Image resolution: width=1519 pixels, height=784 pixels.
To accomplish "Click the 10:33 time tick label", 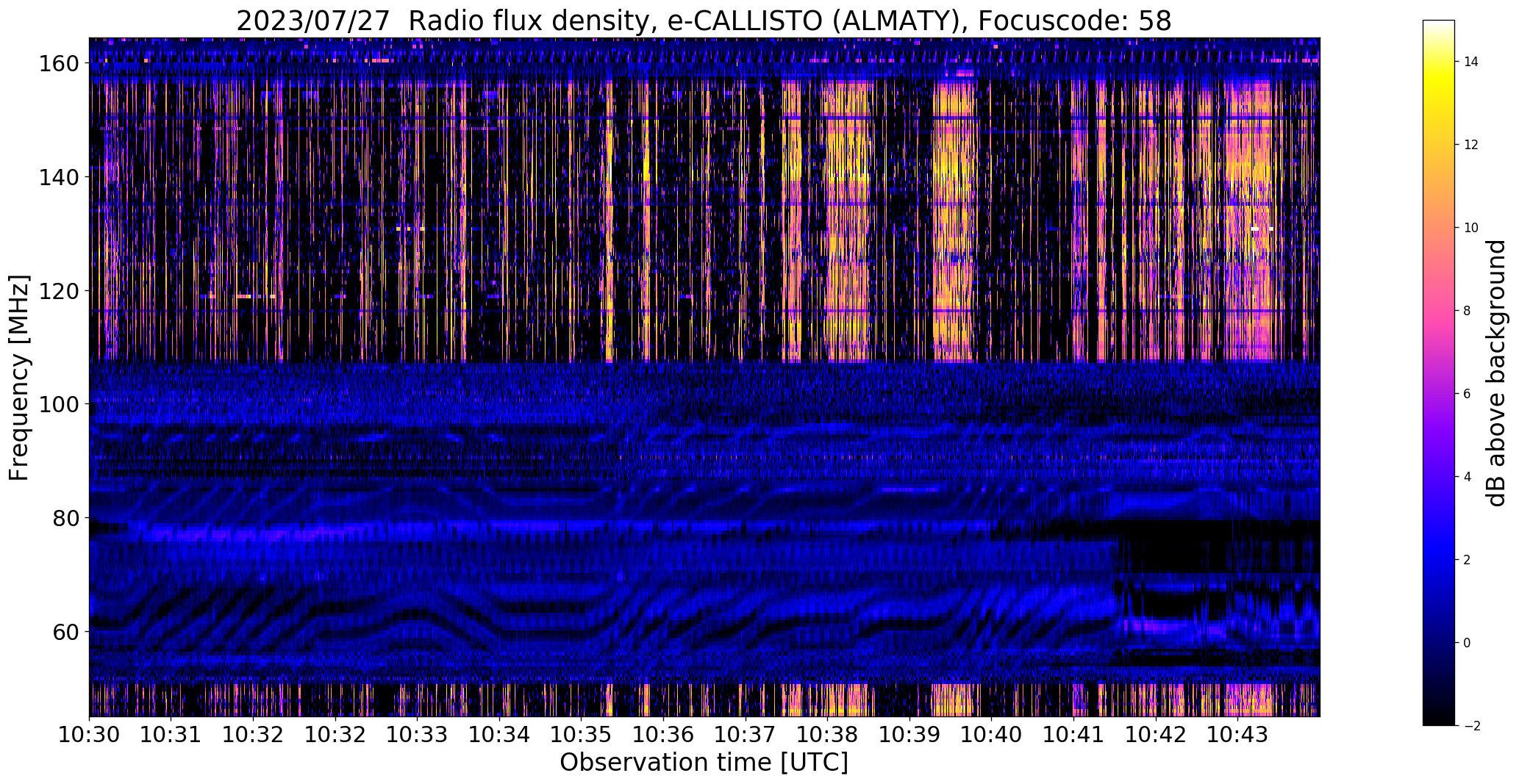I will click(x=418, y=735).
